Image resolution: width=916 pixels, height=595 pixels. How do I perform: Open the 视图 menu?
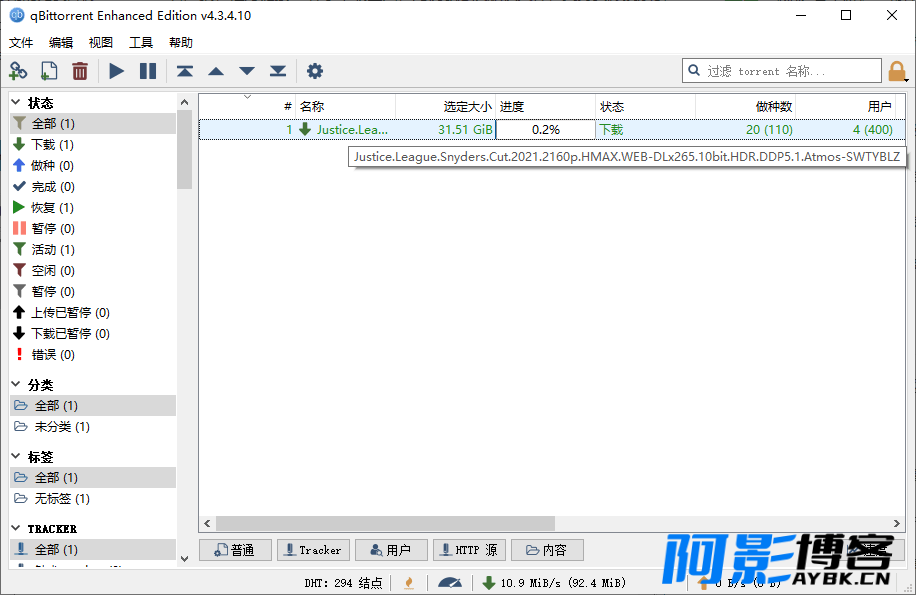click(x=100, y=43)
